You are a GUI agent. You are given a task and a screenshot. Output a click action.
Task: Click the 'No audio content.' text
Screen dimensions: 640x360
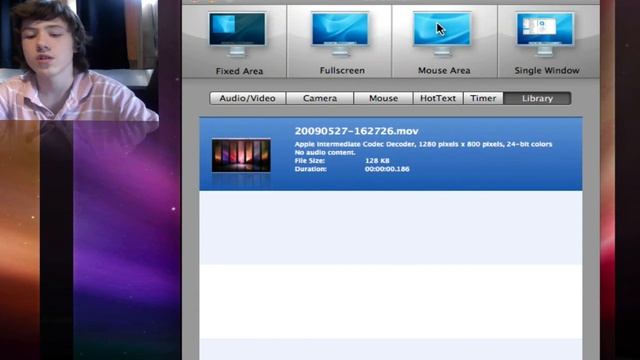(x=325, y=152)
